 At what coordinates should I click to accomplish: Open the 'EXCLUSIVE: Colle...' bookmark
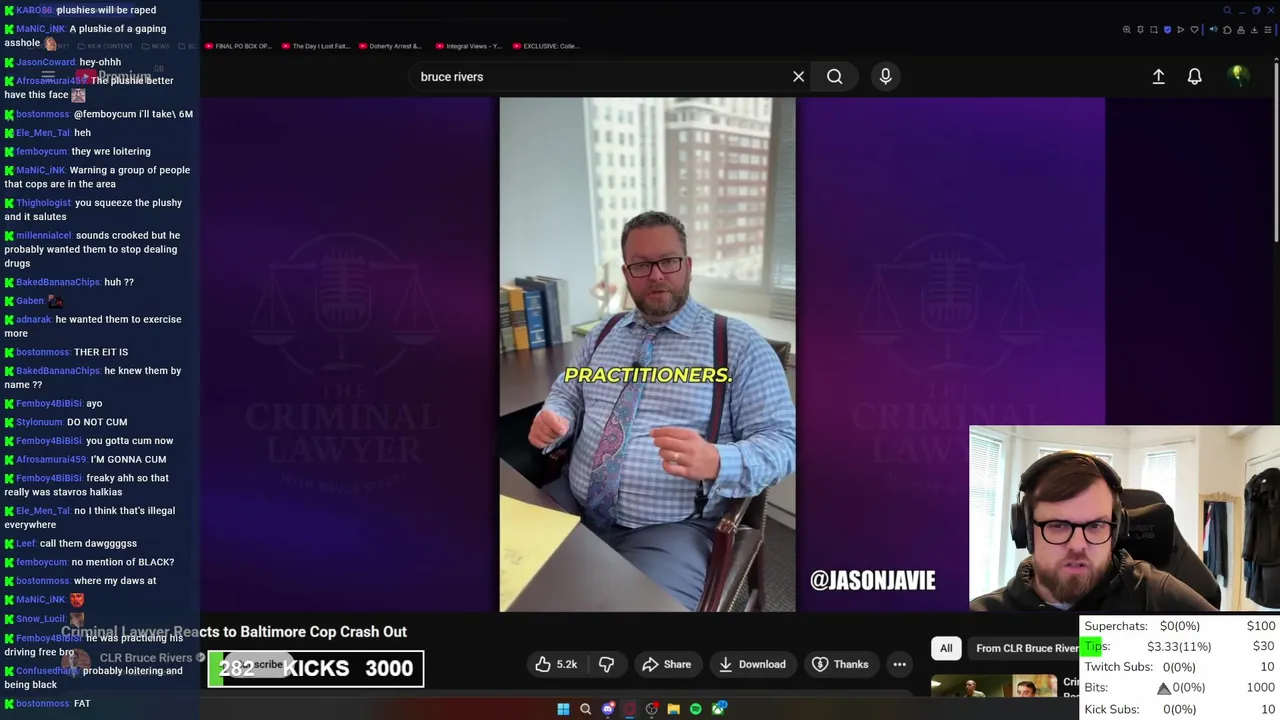pyautogui.click(x=546, y=46)
